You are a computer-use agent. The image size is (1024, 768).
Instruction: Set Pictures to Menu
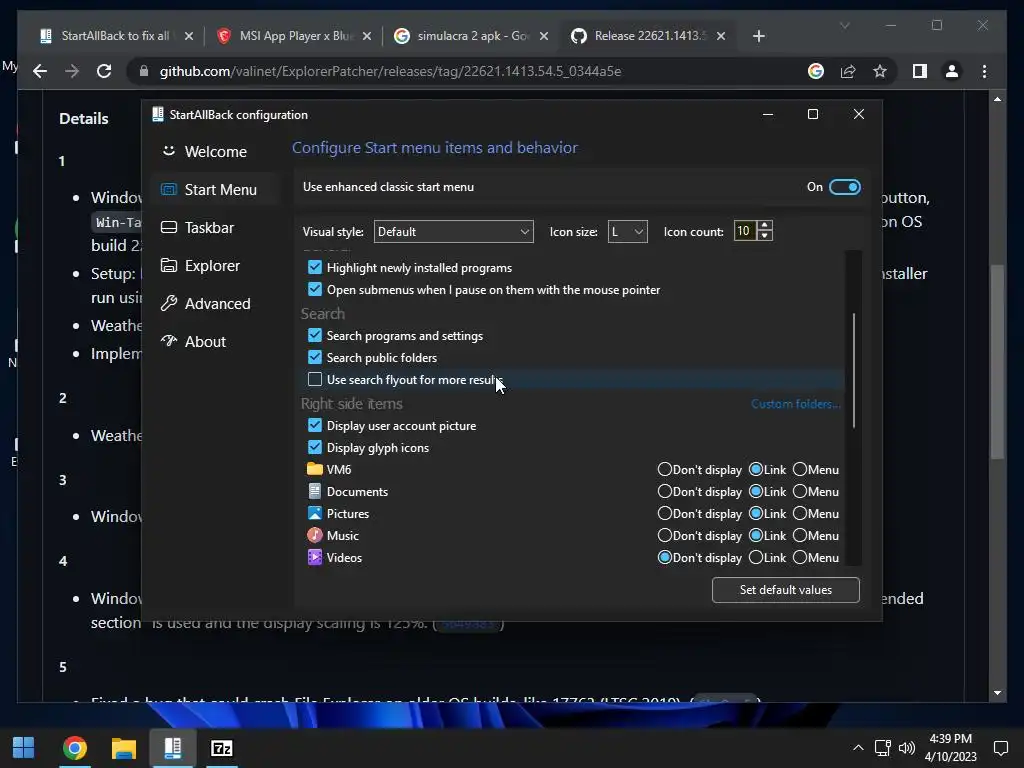(x=800, y=513)
